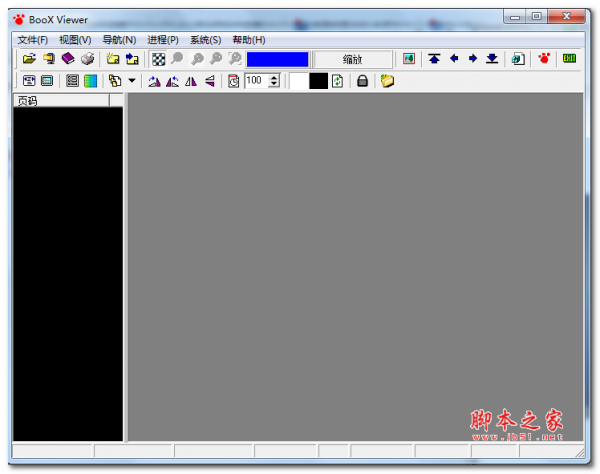Rotate using blue clockwise arrow triangle icon
Screen dimensions: 600x474
coord(154,81)
